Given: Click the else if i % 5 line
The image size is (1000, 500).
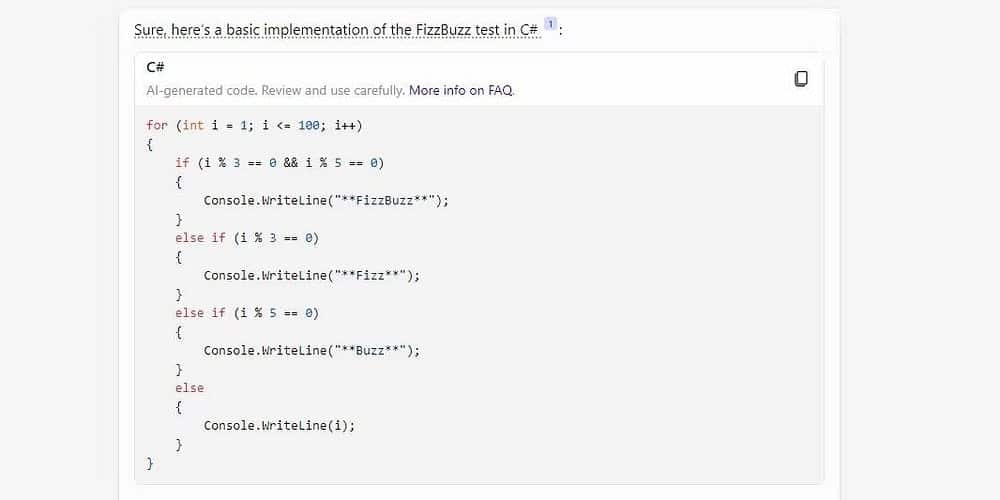Looking at the screenshot, I should [247, 312].
